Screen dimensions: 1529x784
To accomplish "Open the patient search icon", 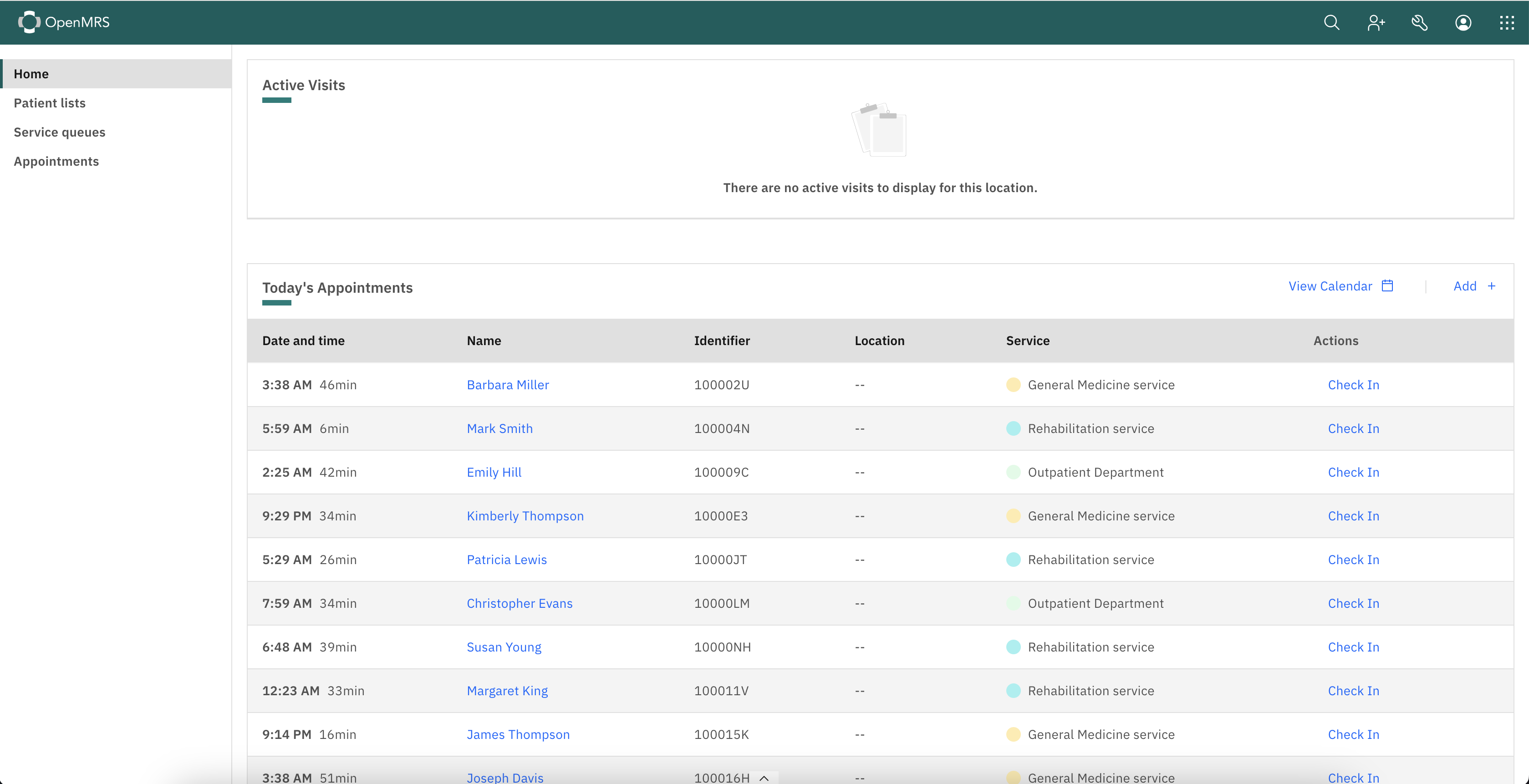I will click(x=1331, y=23).
